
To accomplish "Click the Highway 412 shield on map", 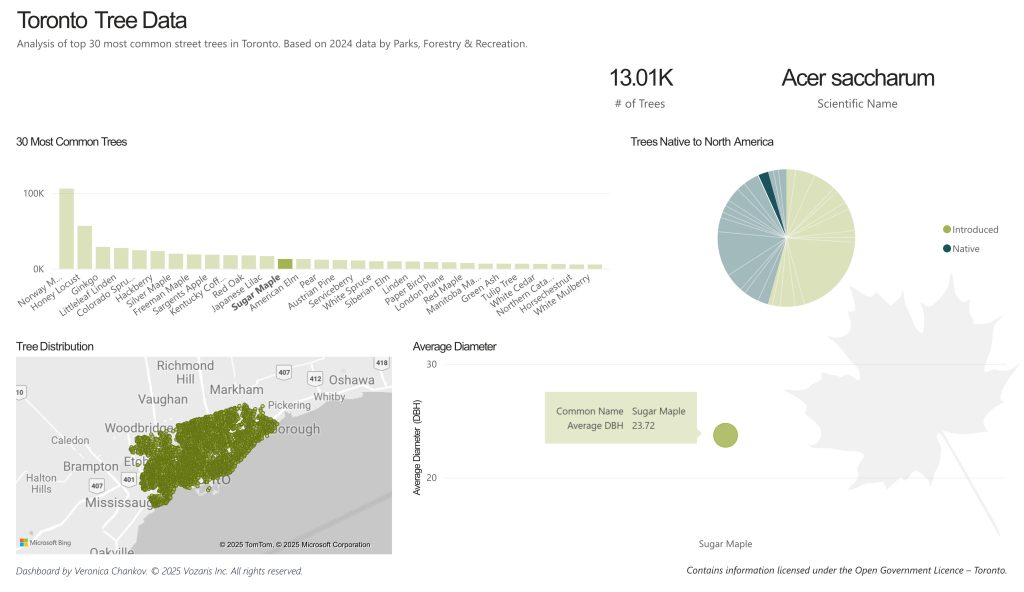I will point(315,379).
